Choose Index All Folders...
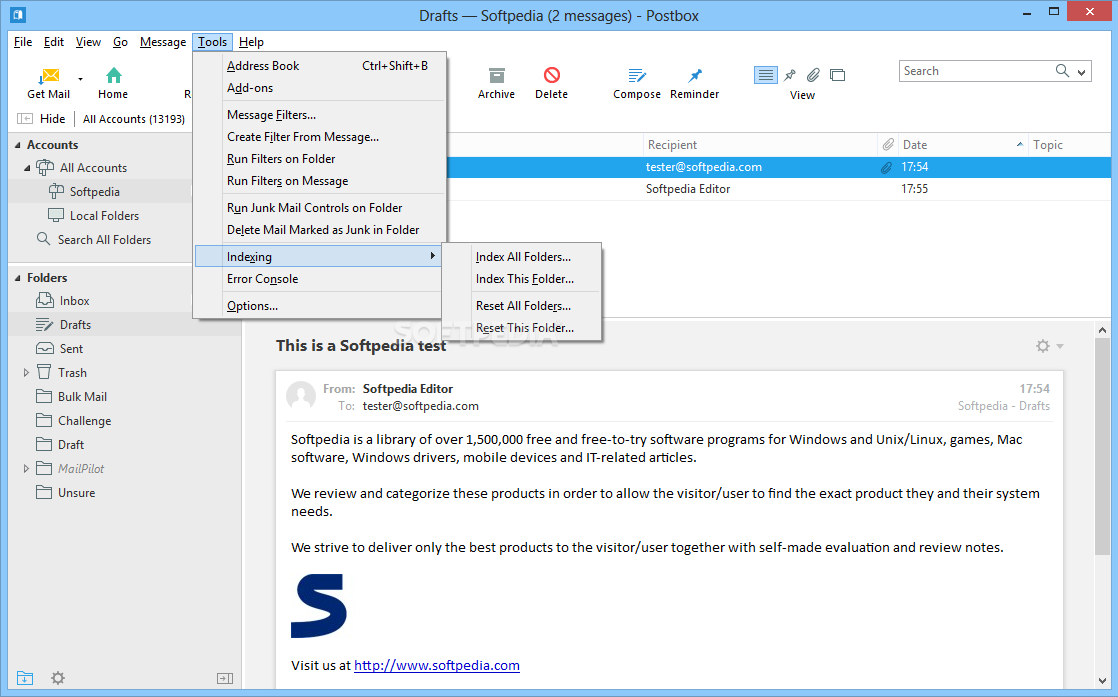1118x697 pixels. 522,257
